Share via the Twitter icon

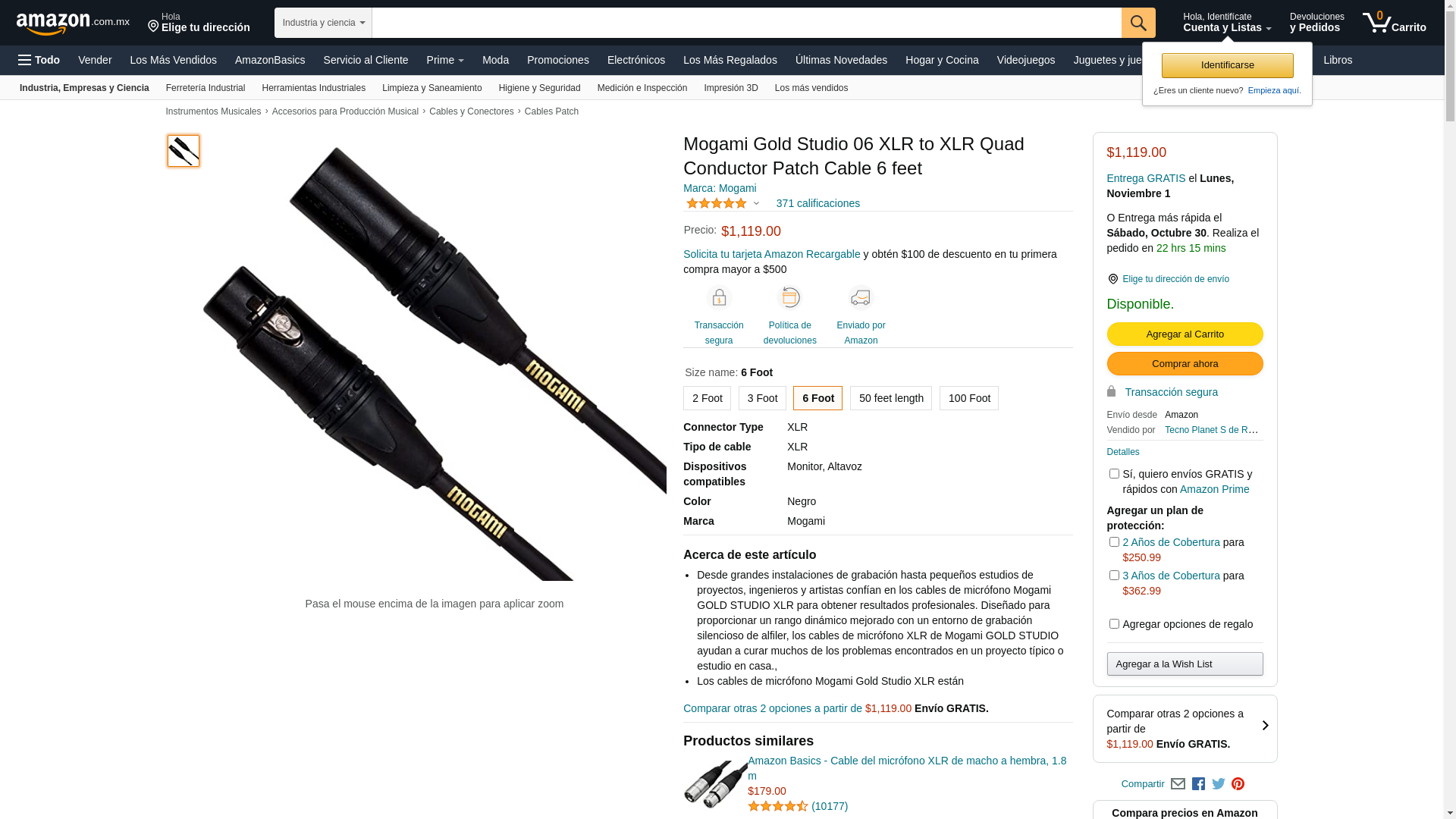[1218, 784]
